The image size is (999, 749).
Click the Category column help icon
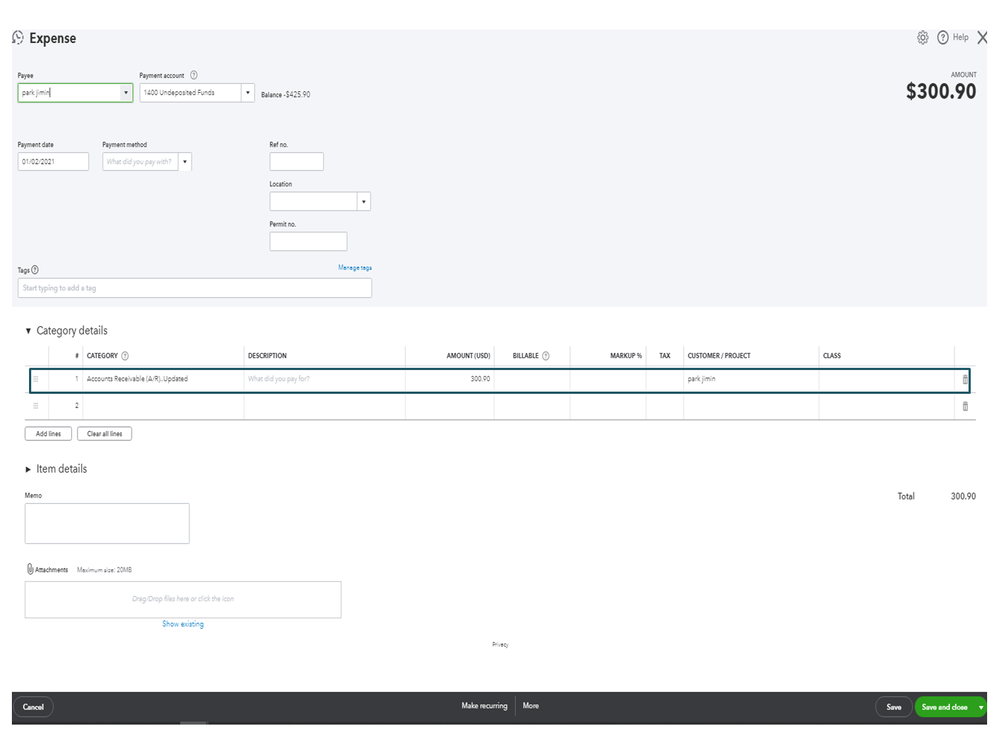point(125,356)
